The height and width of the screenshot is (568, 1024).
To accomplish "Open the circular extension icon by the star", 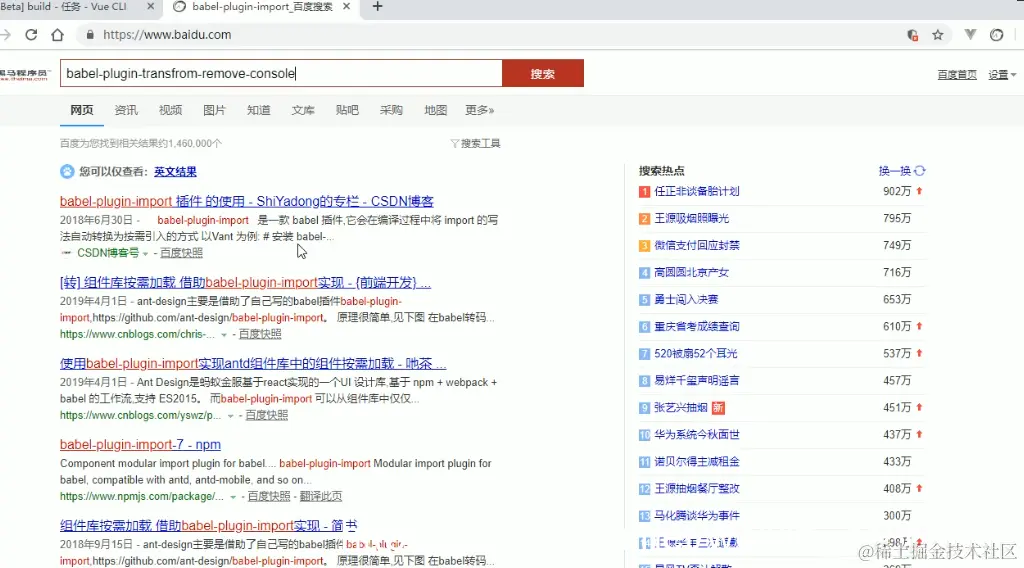I will [x=997, y=35].
